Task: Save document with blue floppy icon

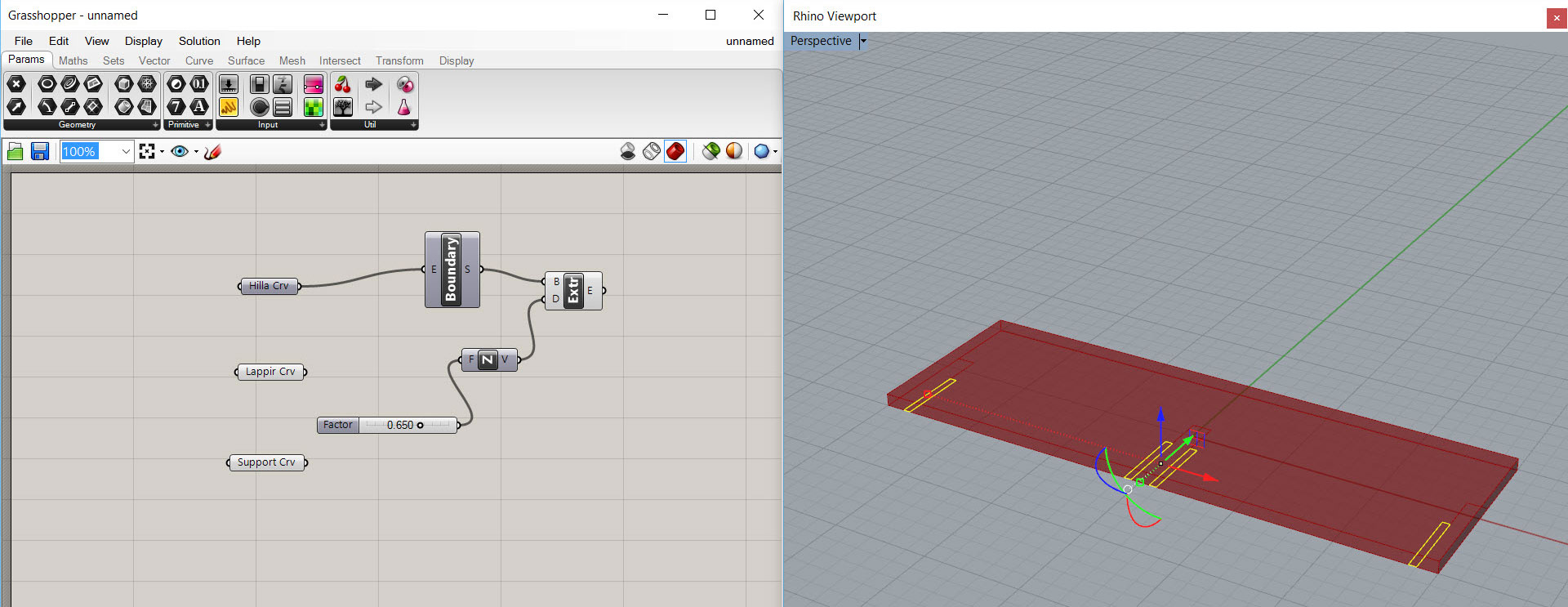Action: pos(40,151)
